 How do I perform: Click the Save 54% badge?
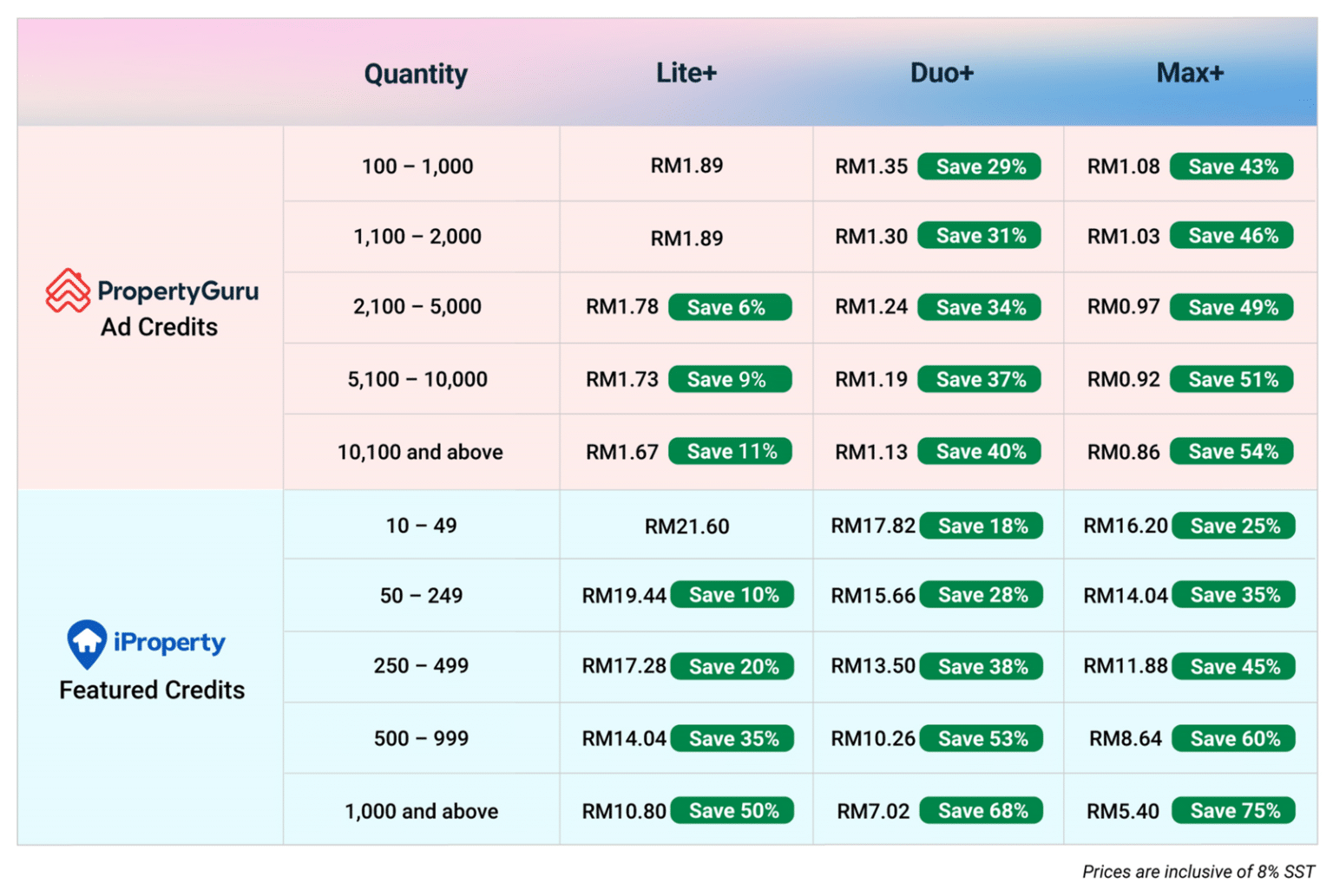click(1231, 452)
